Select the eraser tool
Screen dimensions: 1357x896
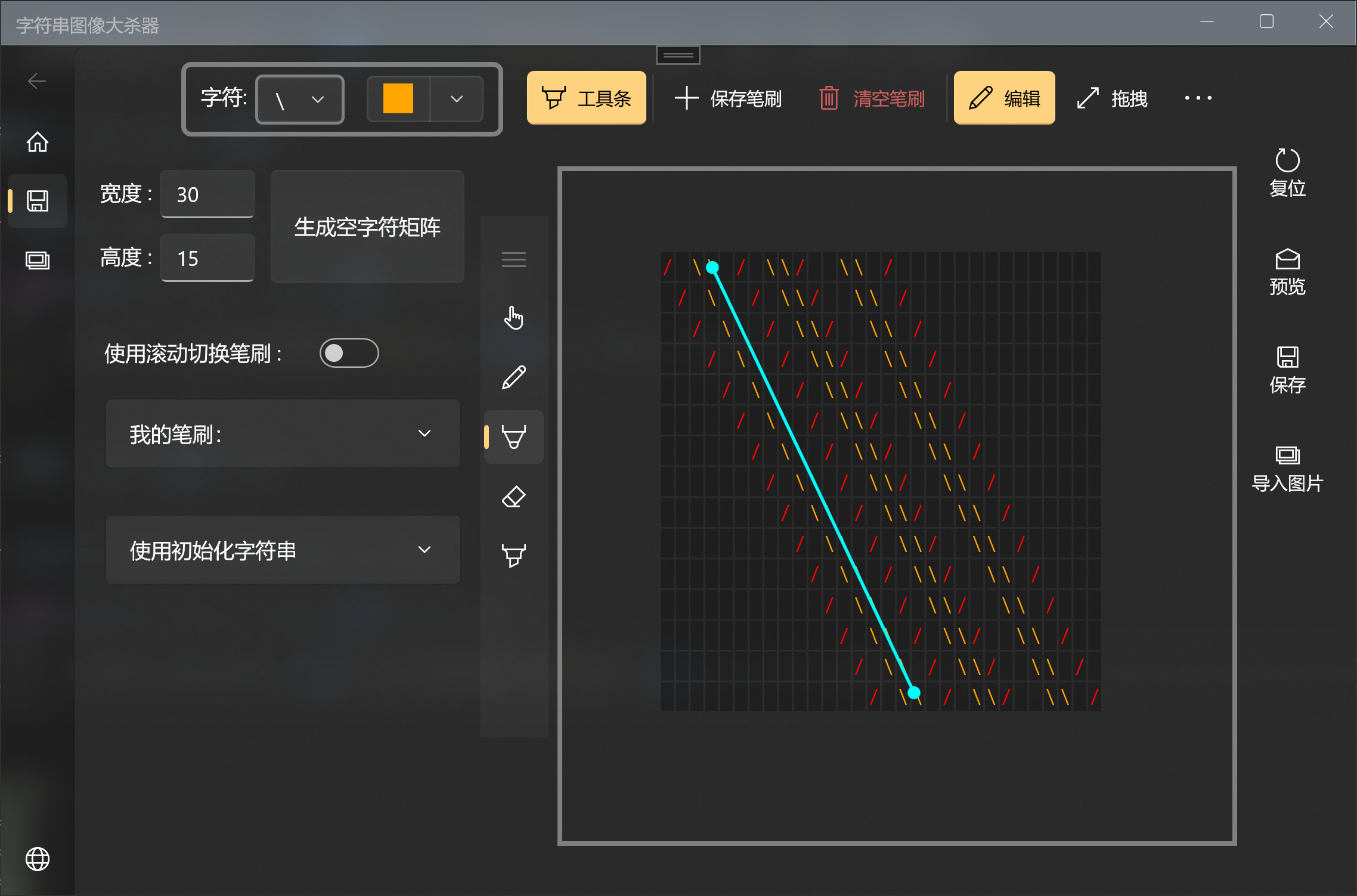513,497
